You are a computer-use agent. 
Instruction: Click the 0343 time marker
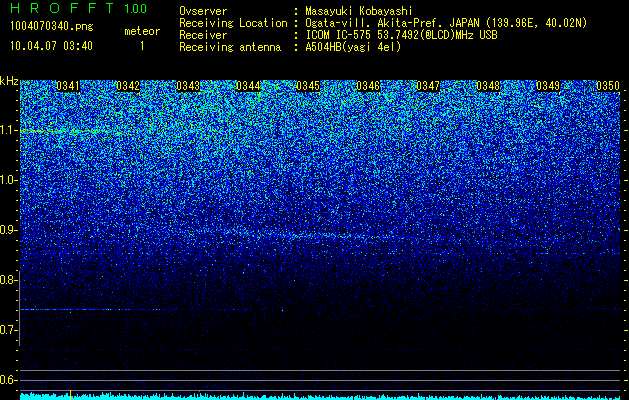(188, 86)
